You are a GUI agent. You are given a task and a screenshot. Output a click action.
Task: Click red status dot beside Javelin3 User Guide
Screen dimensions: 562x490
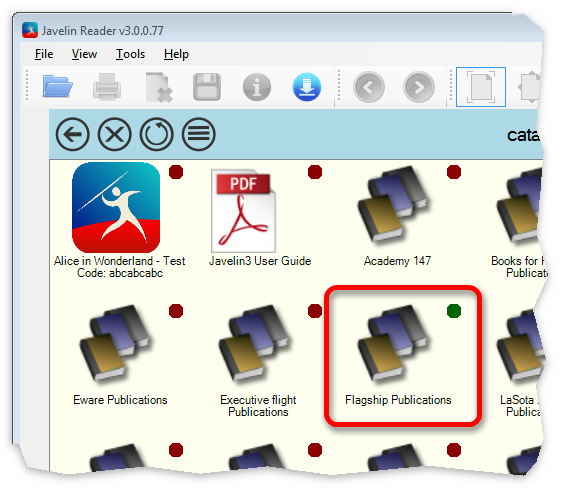[x=315, y=172]
